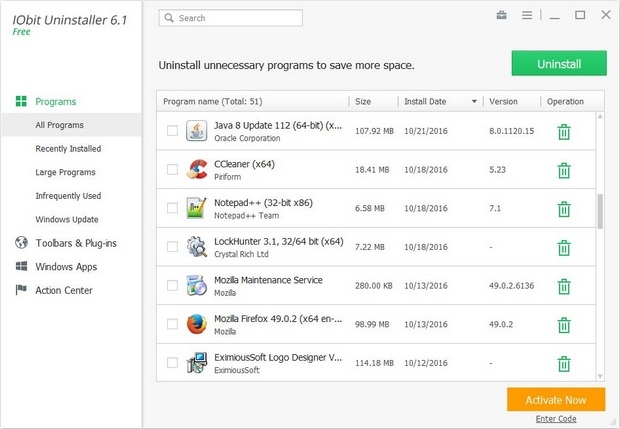Open Toolbars & Plug-ins section
The height and width of the screenshot is (429, 620).
coord(76,243)
